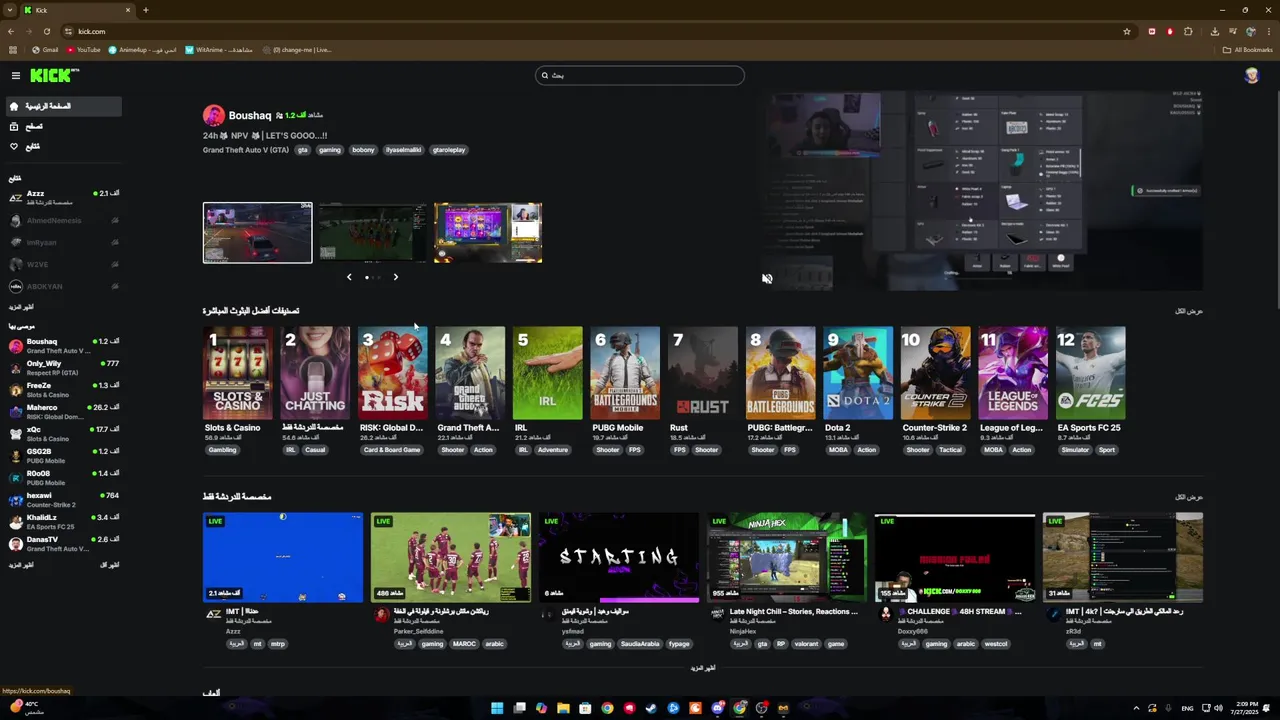This screenshot has height=720, width=1280.
Task: Open the user profile avatar menu
Action: 1251,76
